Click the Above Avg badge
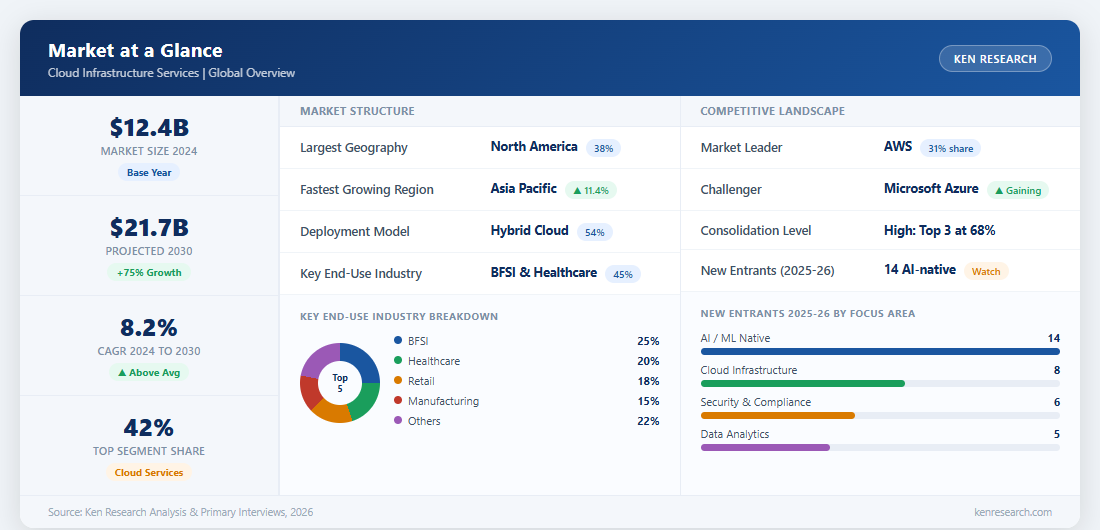Image resolution: width=1100 pixels, height=530 pixels. pos(149,373)
